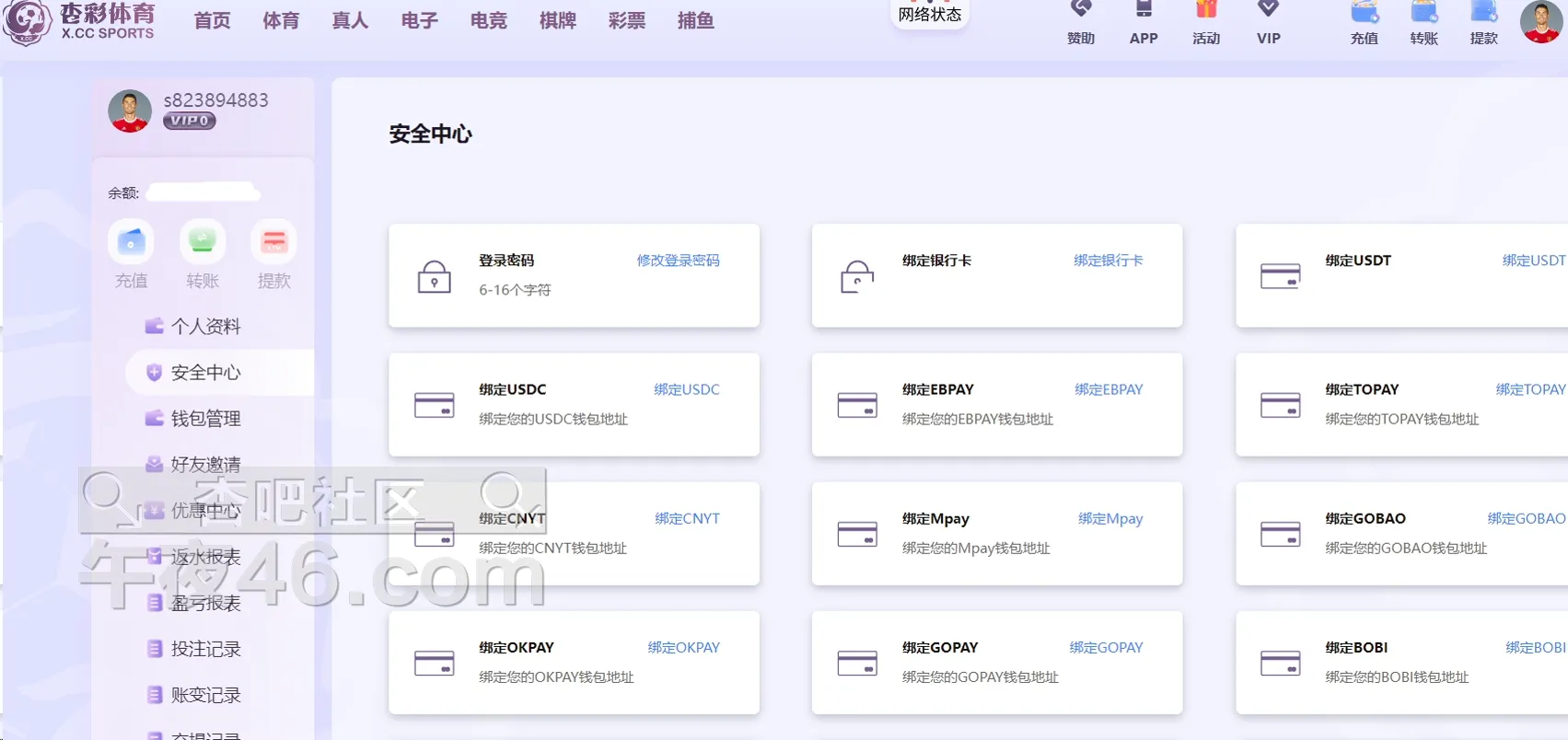
Task: Click the sidebar 提款 withdraw icon
Action: [273, 242]
